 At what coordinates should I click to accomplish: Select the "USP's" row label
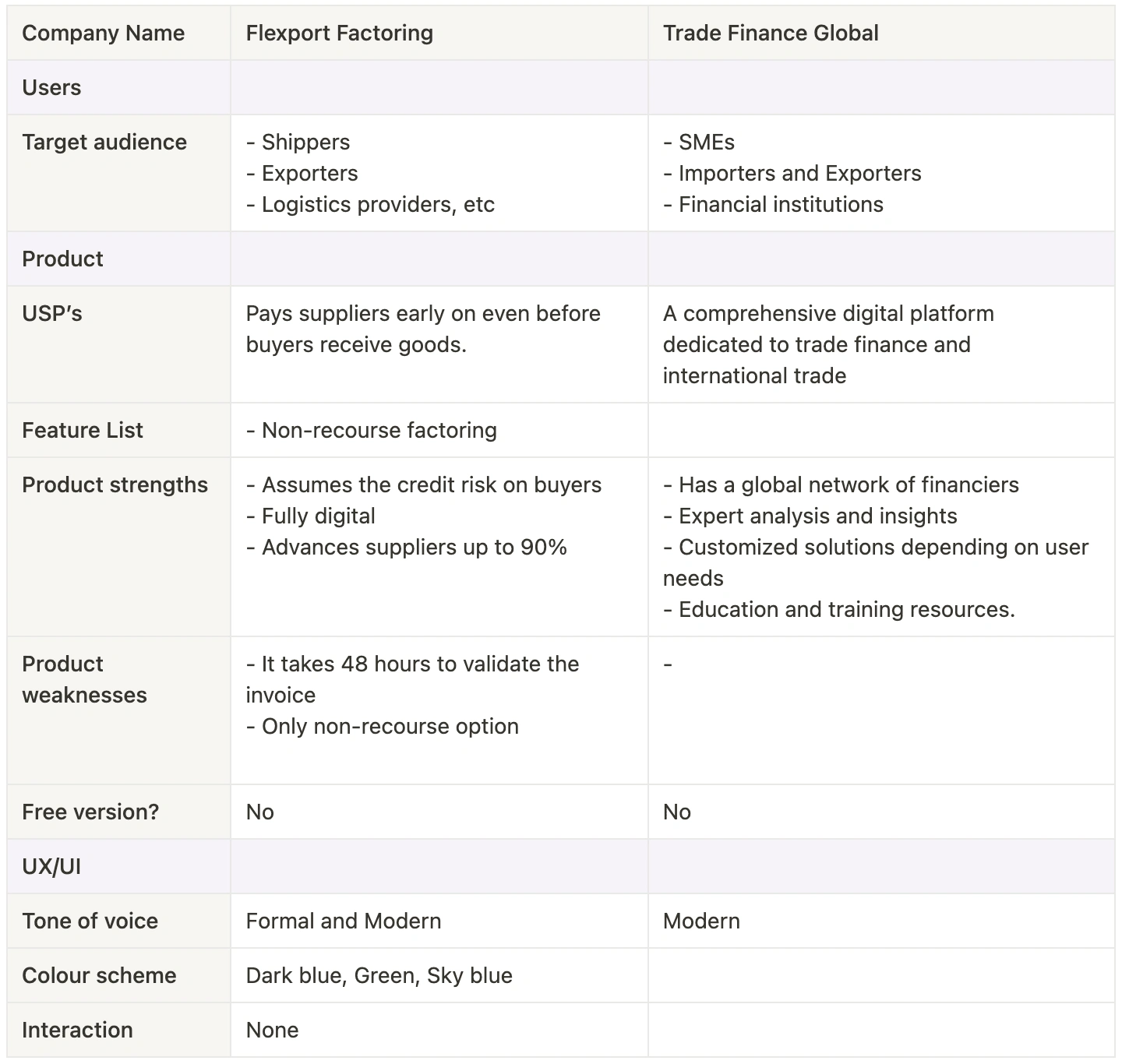tap(52, 314)
